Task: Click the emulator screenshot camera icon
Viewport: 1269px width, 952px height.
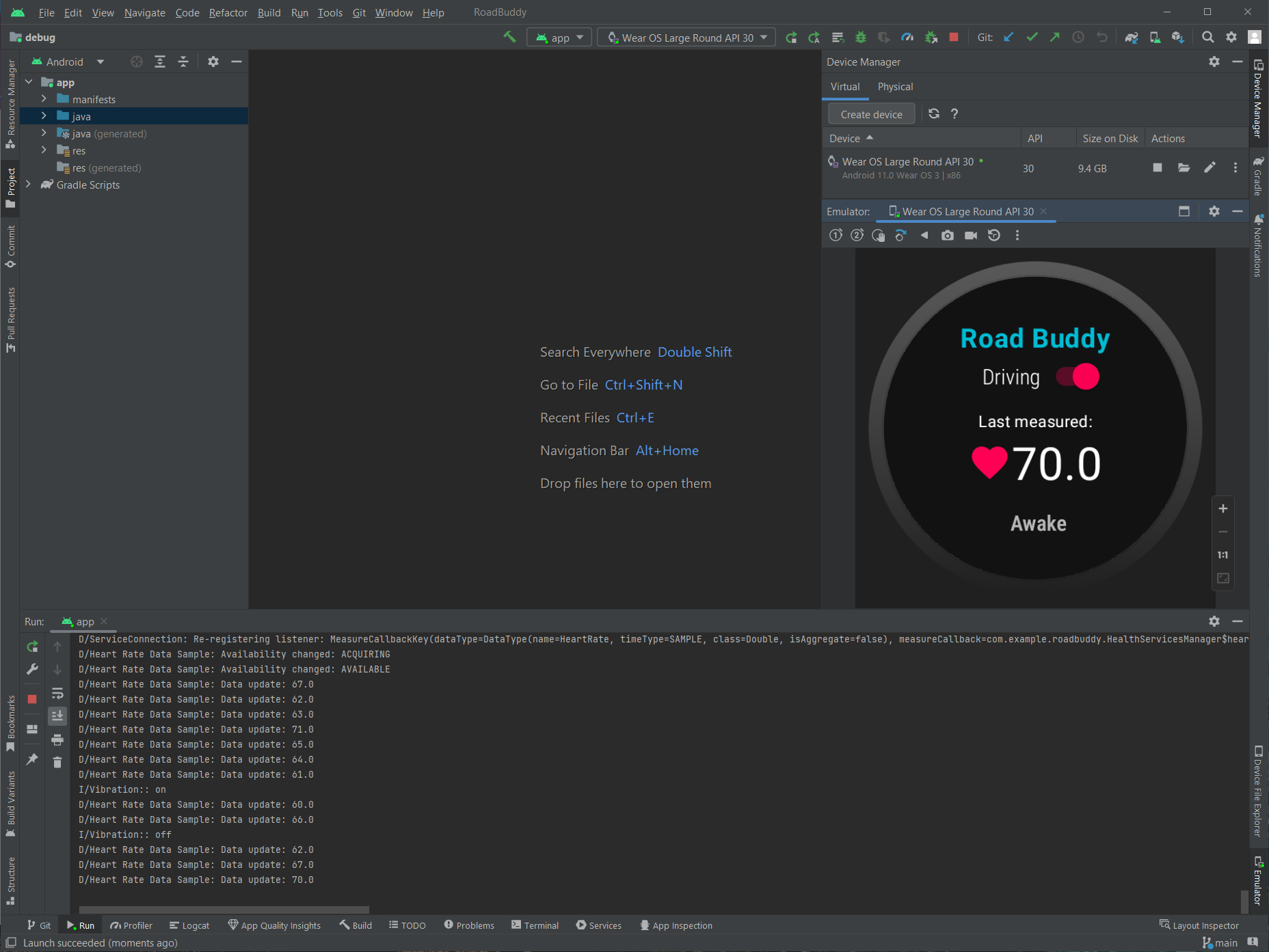Action: 947,236
